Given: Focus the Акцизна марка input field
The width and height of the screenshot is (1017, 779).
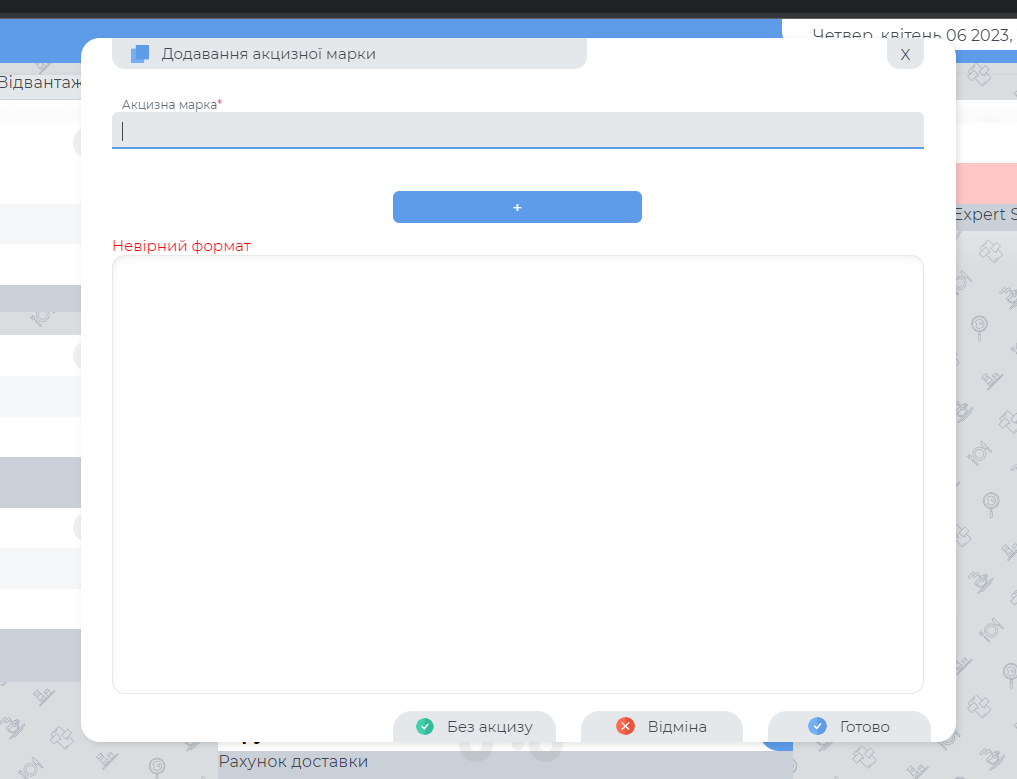Looking at the screenshot, I should (x=517, y=131).
